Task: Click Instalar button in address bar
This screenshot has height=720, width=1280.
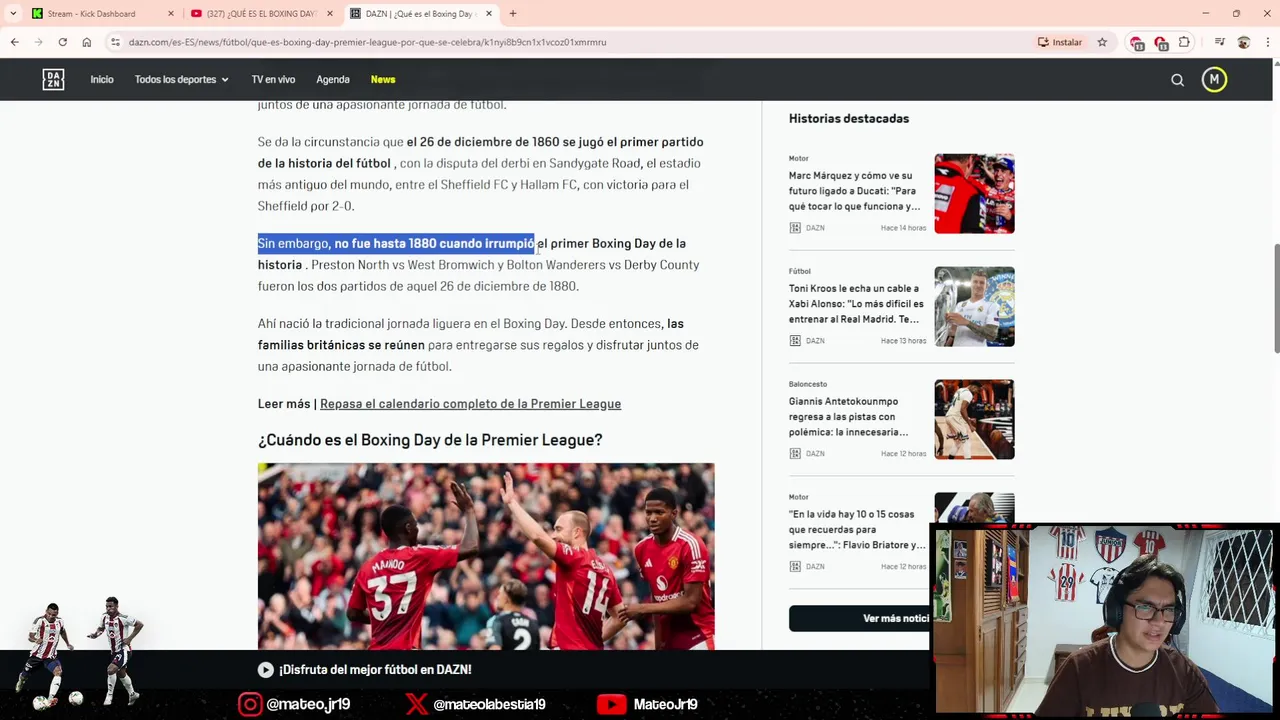Action: click(1060, 42)
